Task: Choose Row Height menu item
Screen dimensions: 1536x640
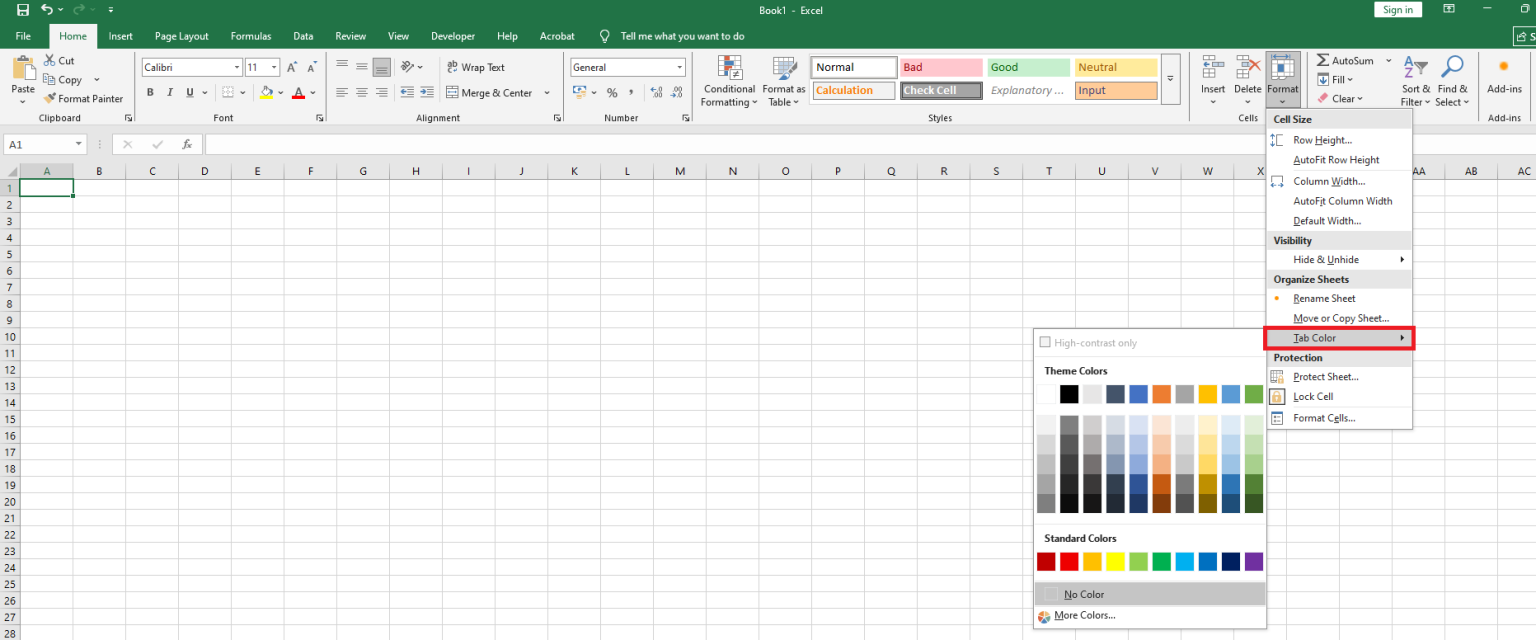Action: (x=1339, y=141)
